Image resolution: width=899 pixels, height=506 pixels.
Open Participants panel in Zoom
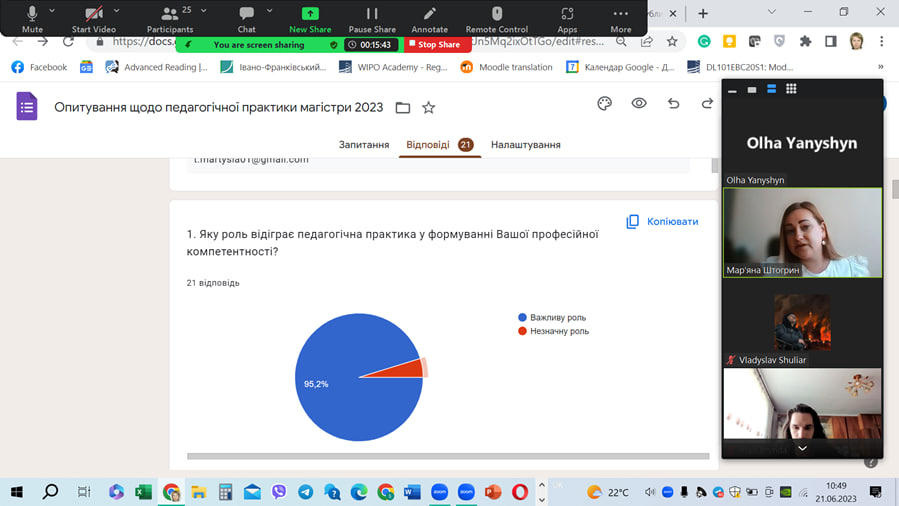click(170, 18)
